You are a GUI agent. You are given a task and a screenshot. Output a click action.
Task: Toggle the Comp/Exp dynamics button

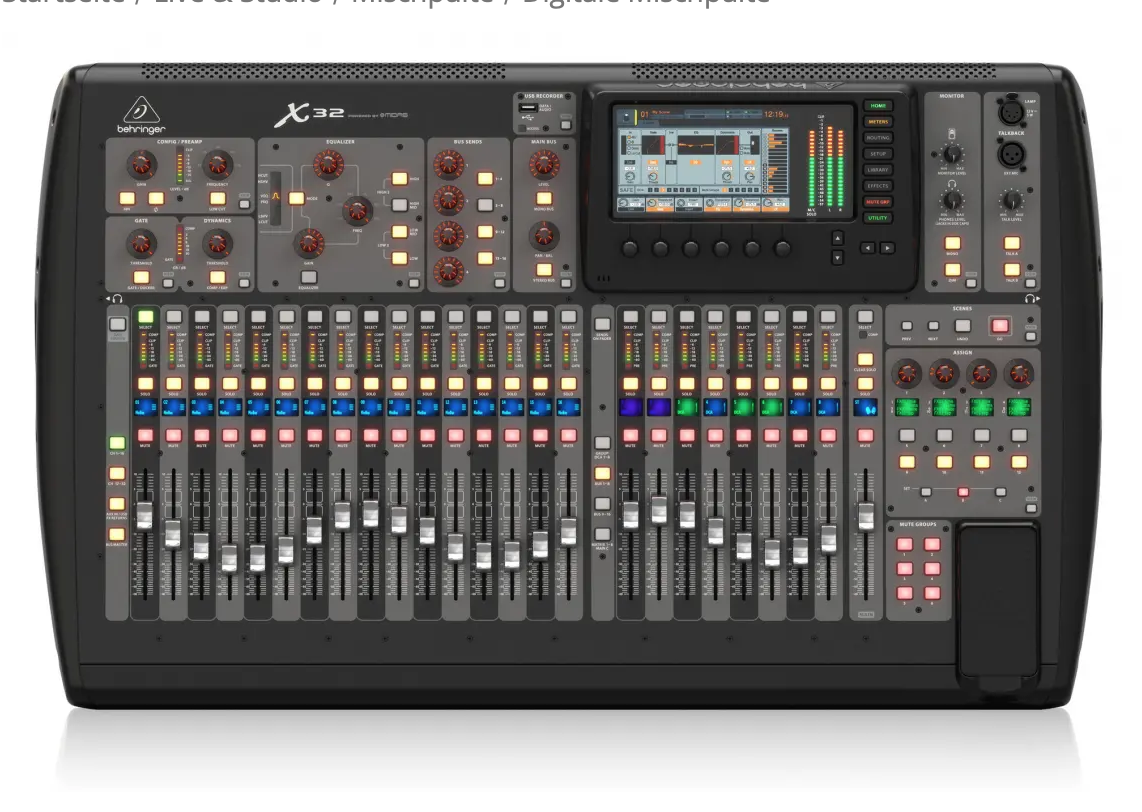(217, 277)
